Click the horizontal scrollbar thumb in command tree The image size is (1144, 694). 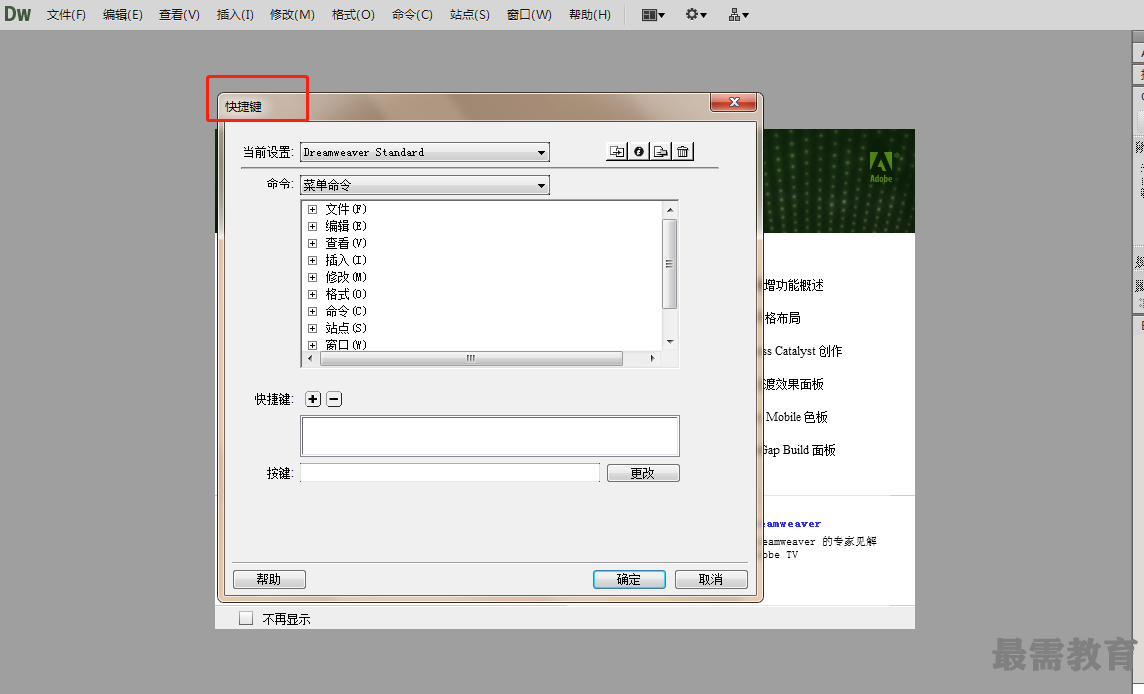coord(471,358)
